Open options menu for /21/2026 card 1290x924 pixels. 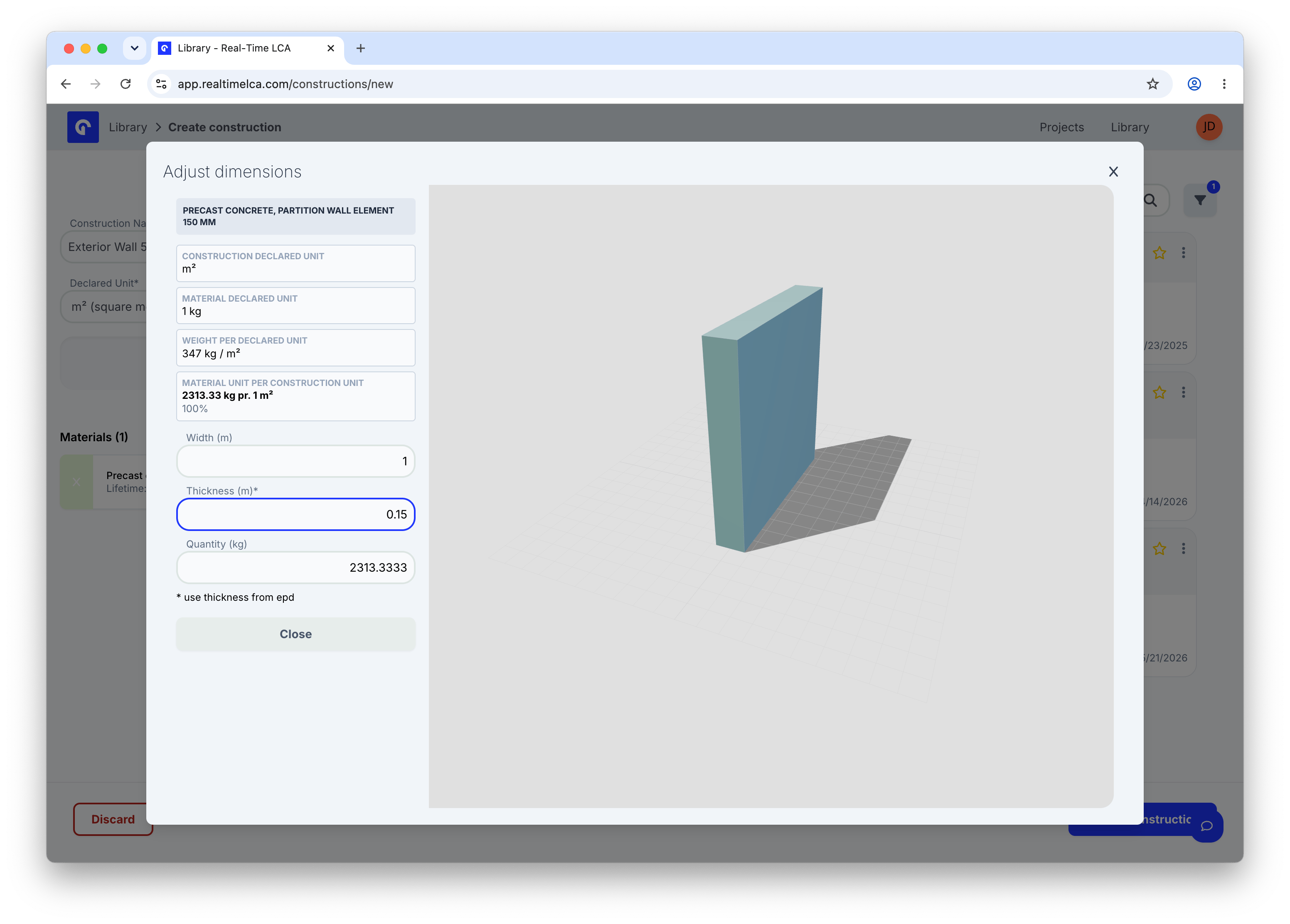point(1184,549)
